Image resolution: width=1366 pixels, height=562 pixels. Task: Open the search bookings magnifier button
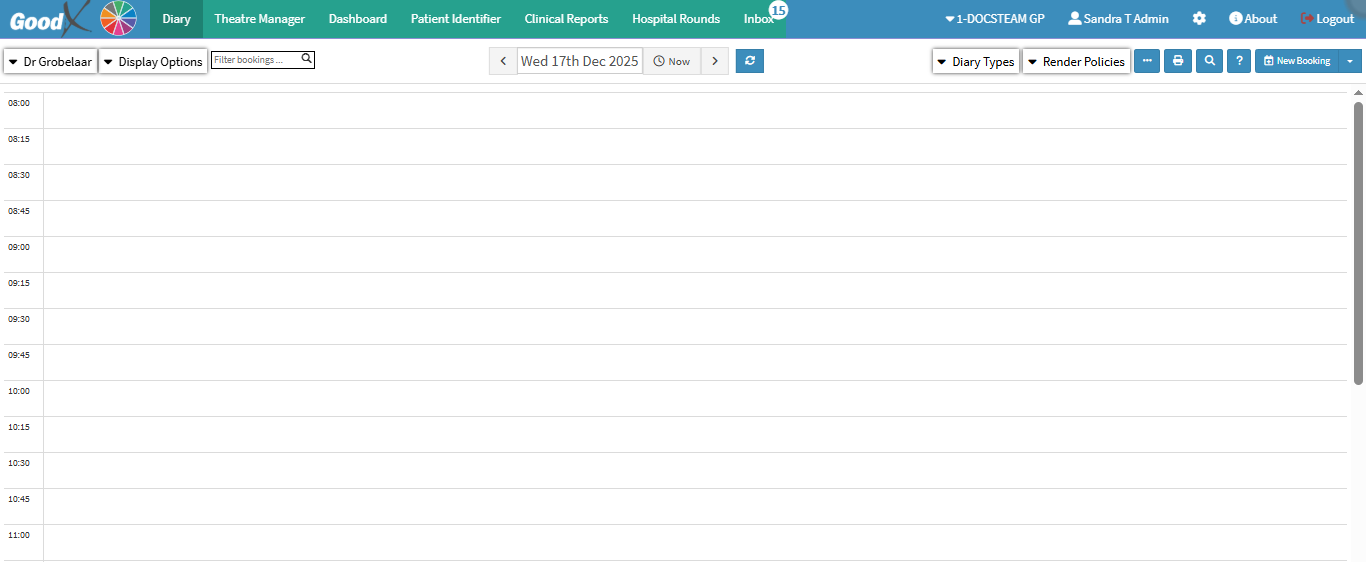coord(1210,61)
